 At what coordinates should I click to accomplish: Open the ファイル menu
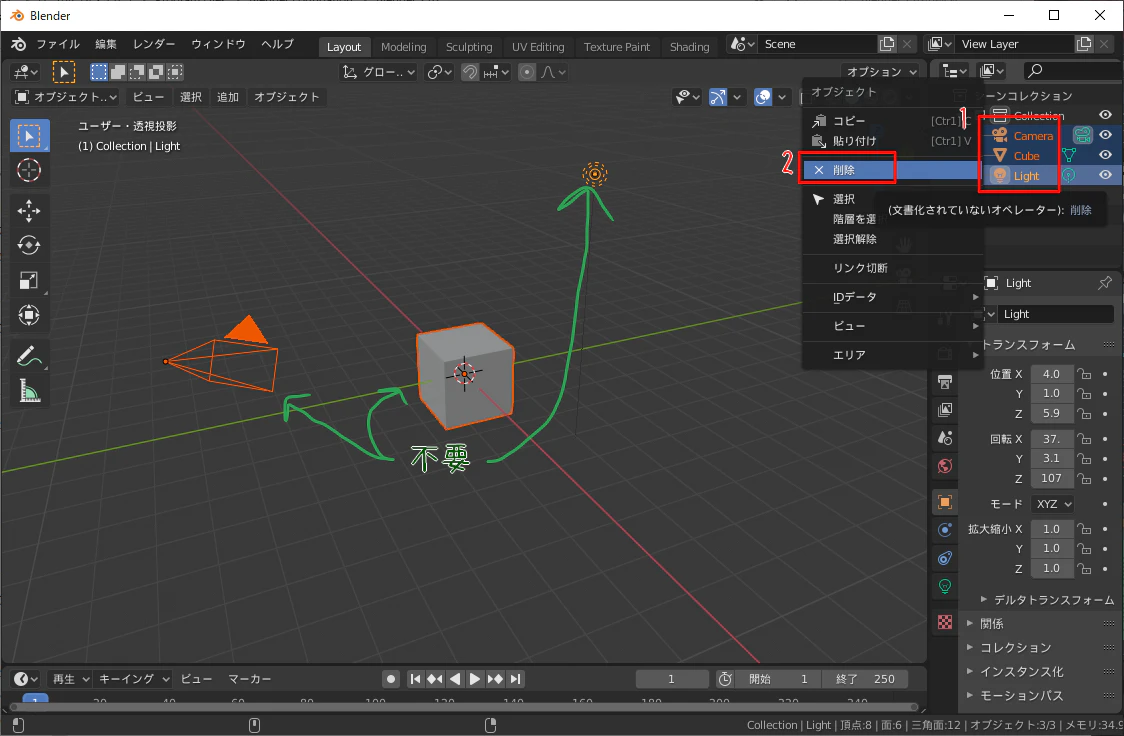click(x=57, y=44)
